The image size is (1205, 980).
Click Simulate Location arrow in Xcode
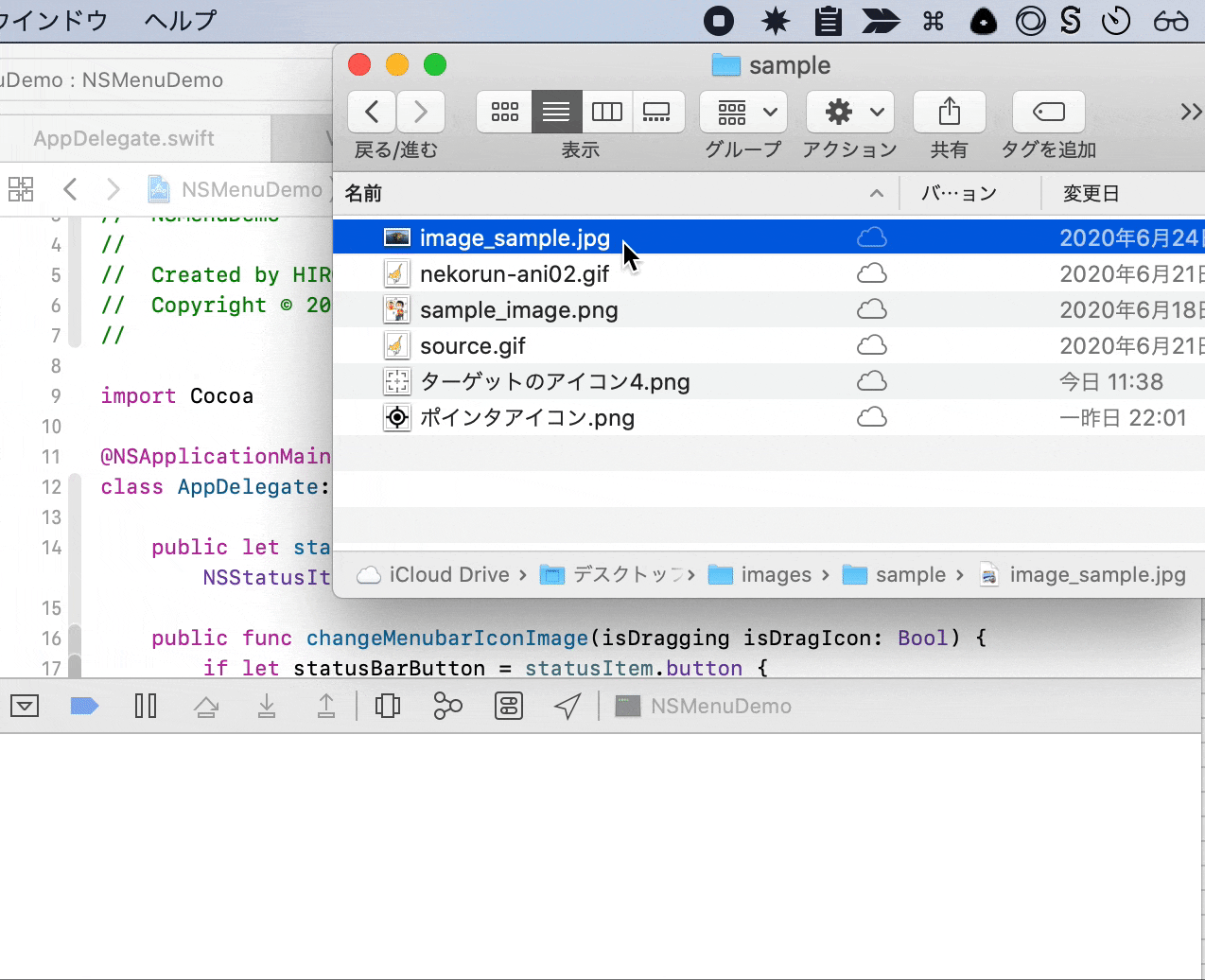(x=568, y=706)
